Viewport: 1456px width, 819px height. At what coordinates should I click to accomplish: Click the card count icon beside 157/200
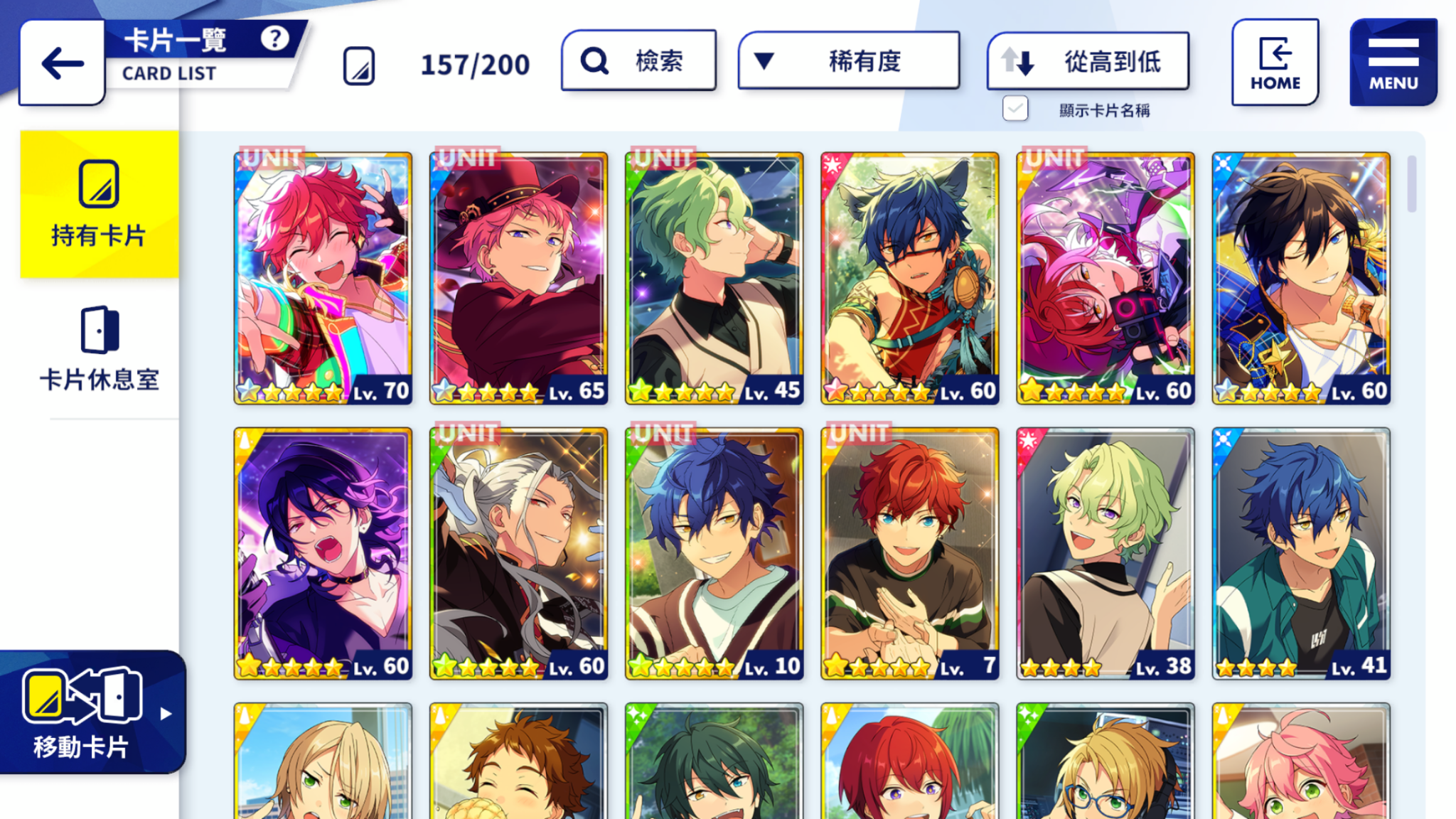359,65
